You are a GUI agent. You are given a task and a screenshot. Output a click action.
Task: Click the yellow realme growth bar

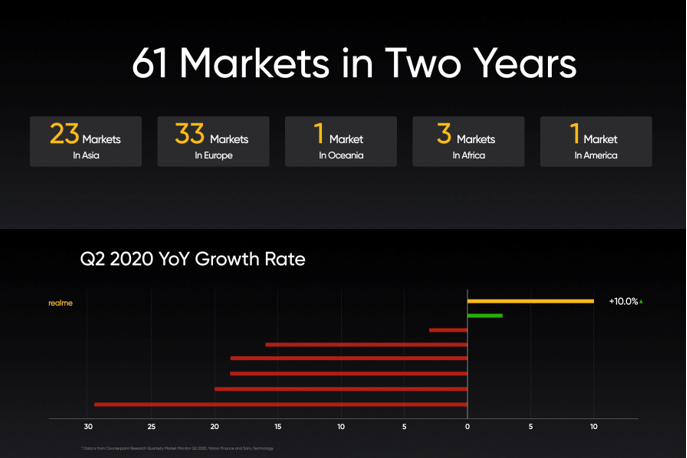point(531,301)
